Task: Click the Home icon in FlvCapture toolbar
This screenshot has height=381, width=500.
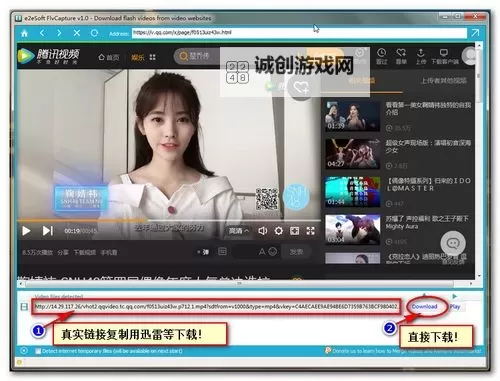Action: pyautogui.click(x=24, y=33)
